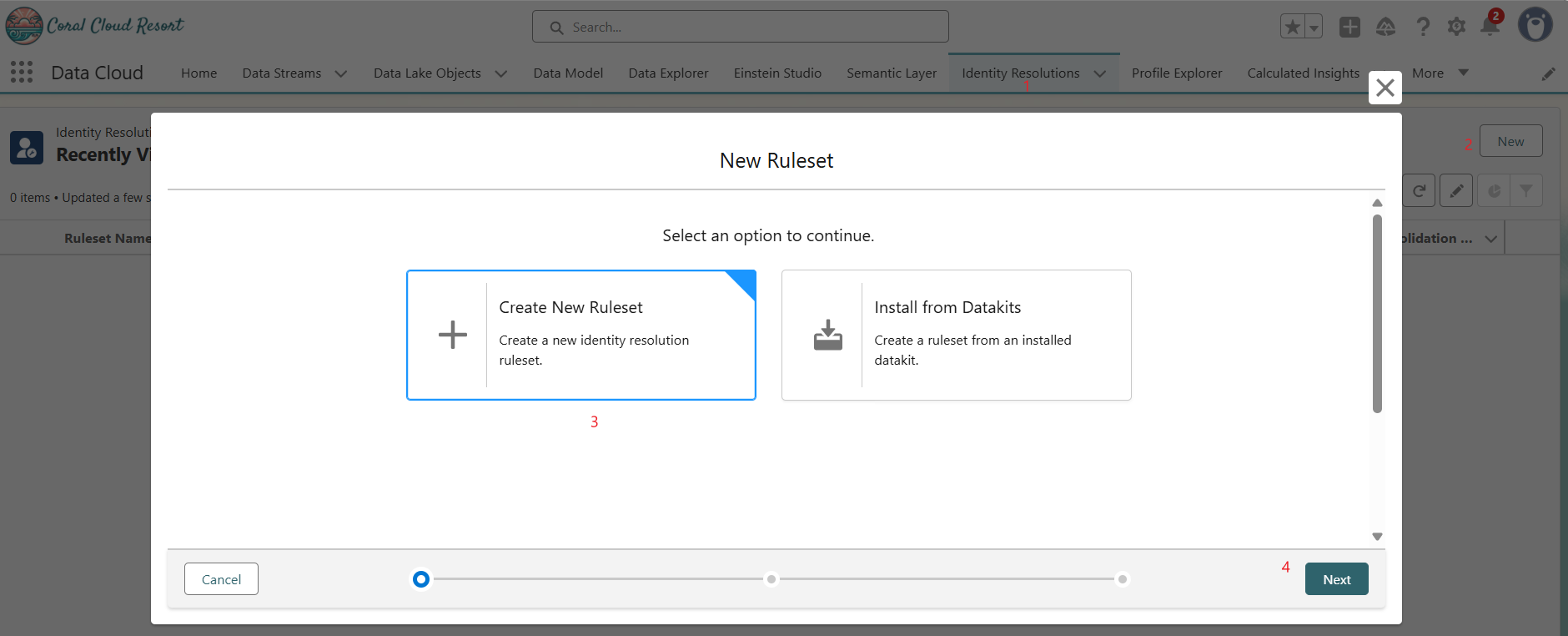This screenshot has width=1568, height=636.
Task: Open the Einstein Studio tab
Action: tap(777, 73)
